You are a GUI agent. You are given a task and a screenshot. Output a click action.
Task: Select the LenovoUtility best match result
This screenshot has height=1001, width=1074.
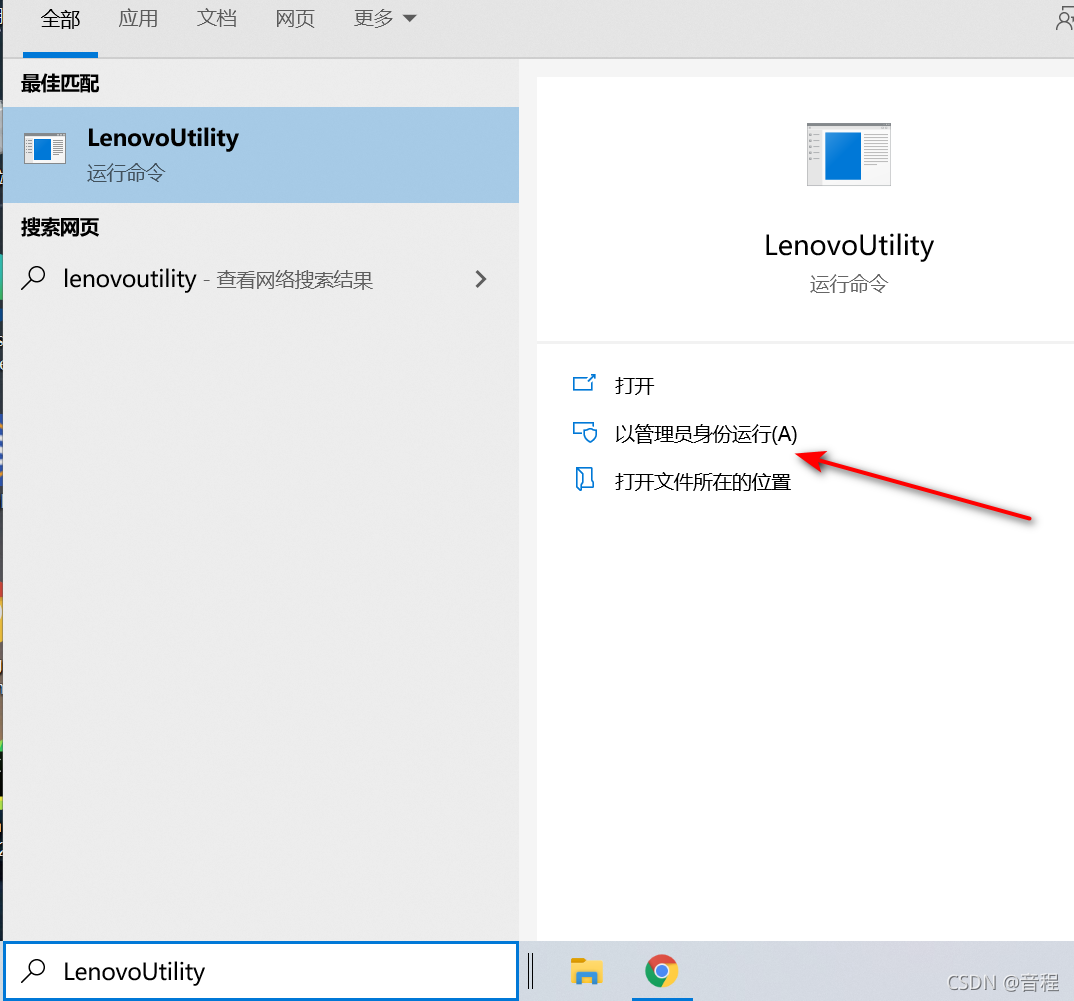coord(261,155)
